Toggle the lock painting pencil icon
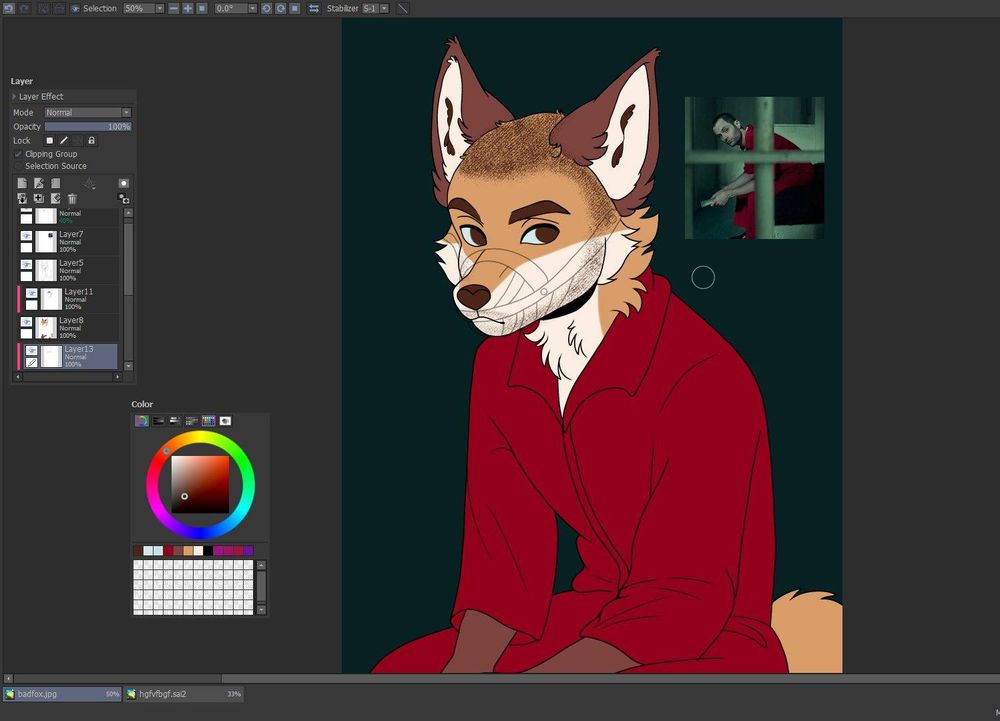Image resolution: width=1000 pixels, height=721 pixels. [64, 140]
